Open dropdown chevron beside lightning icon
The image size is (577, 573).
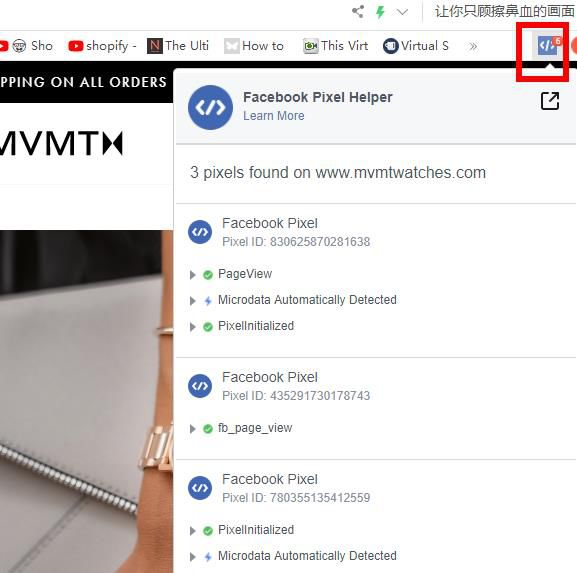[x=403, y=12]
